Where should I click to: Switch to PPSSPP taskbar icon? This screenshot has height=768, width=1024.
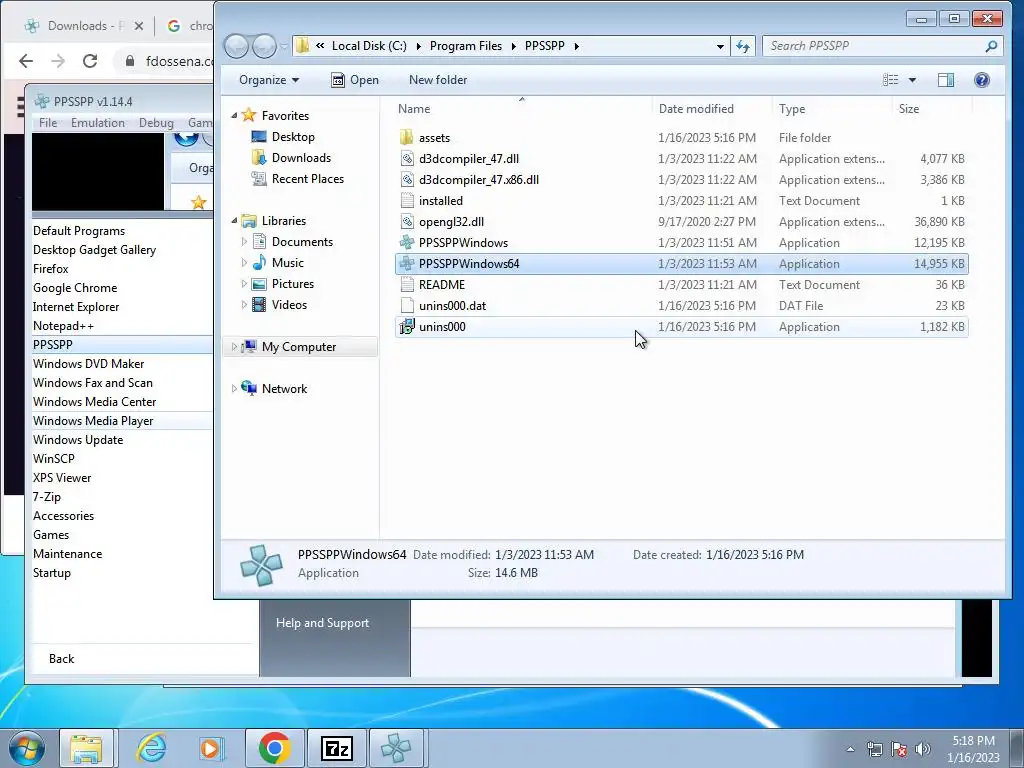click(396, 748)
